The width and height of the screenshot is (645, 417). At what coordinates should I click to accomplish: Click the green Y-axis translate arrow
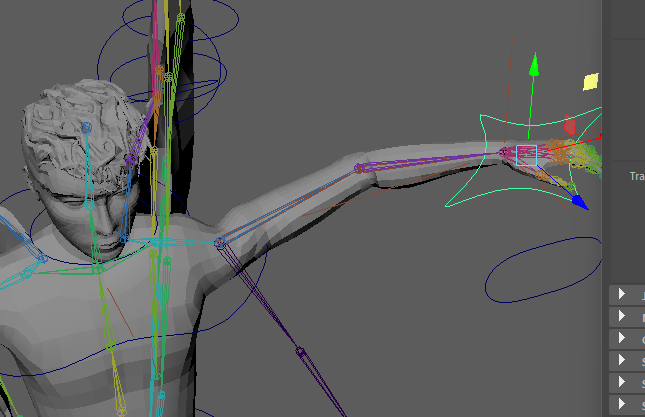534,66
